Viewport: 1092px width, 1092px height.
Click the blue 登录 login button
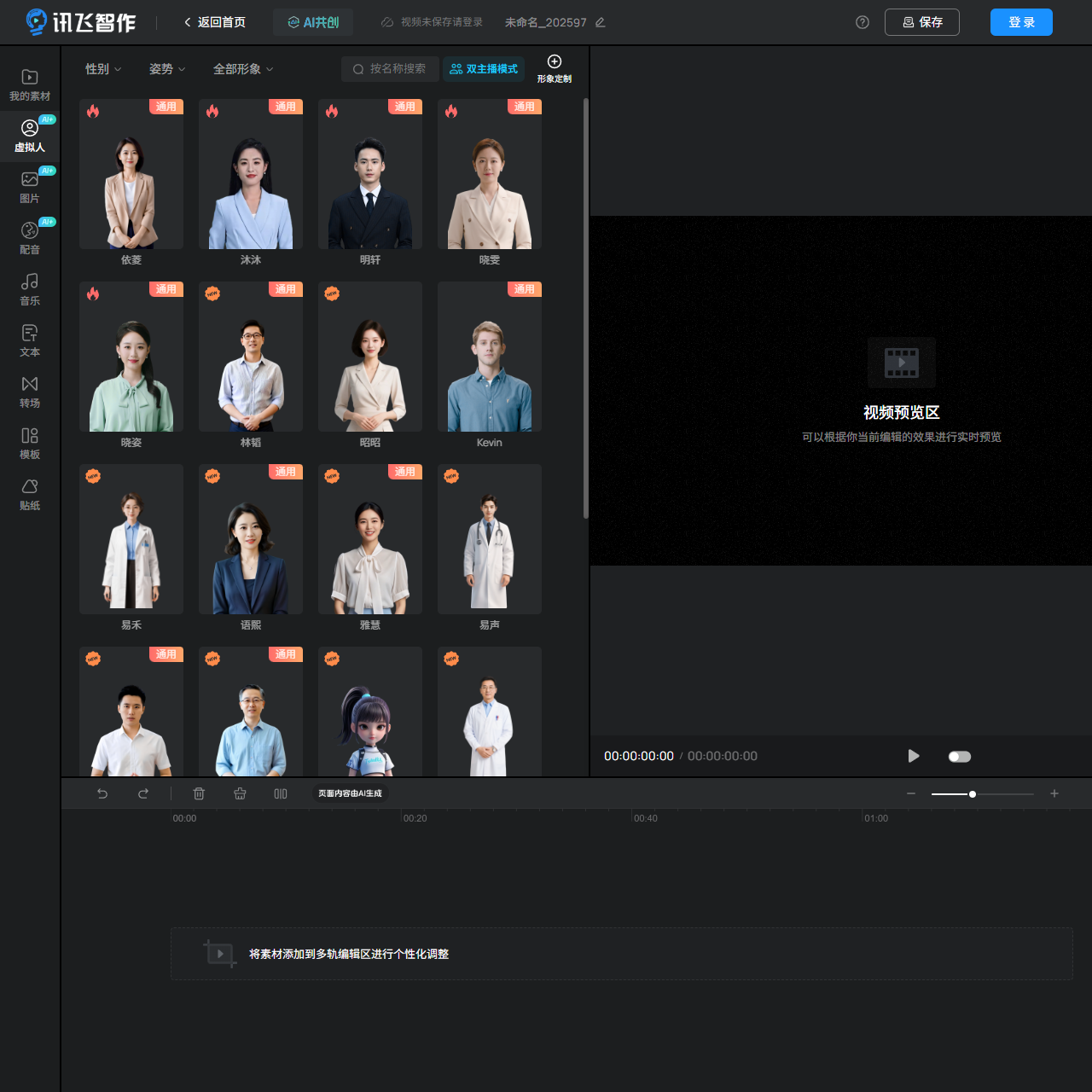pyautogui.click(x=1021, y=22)
